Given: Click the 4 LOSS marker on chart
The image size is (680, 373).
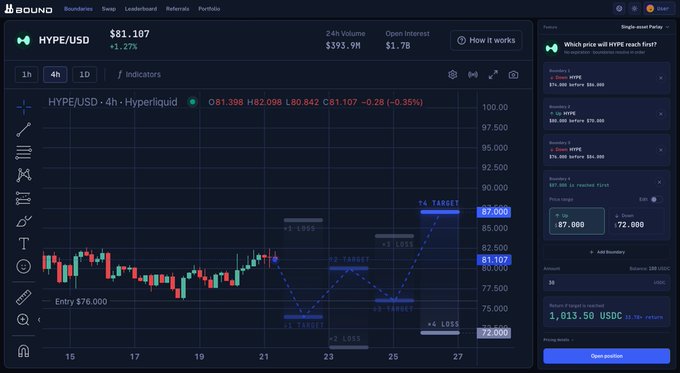Looking at the screenshot, I should pos(443,324).
